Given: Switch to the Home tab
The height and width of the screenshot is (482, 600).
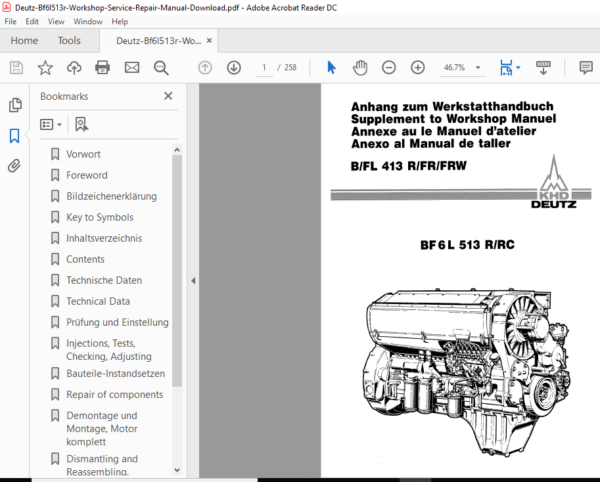Looking at the screenshot, I should [x=24, y=41].
